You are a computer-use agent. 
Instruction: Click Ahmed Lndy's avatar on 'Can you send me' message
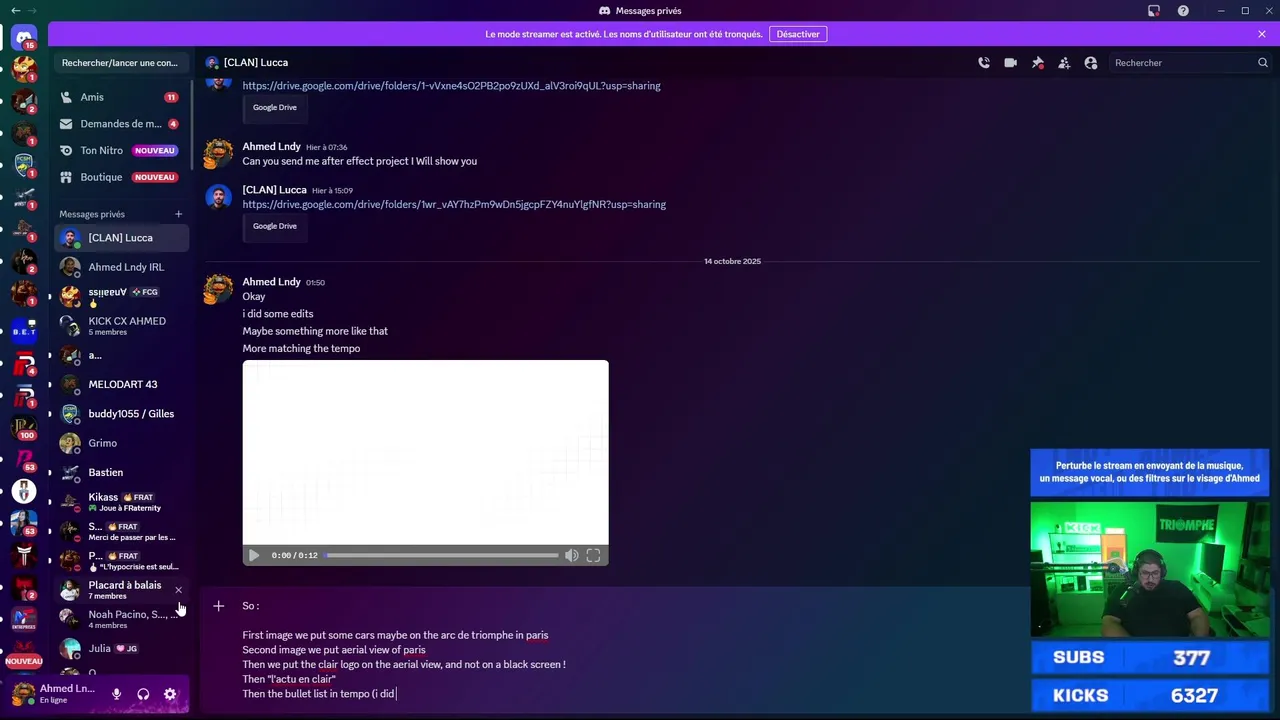(x=218, y=154)
